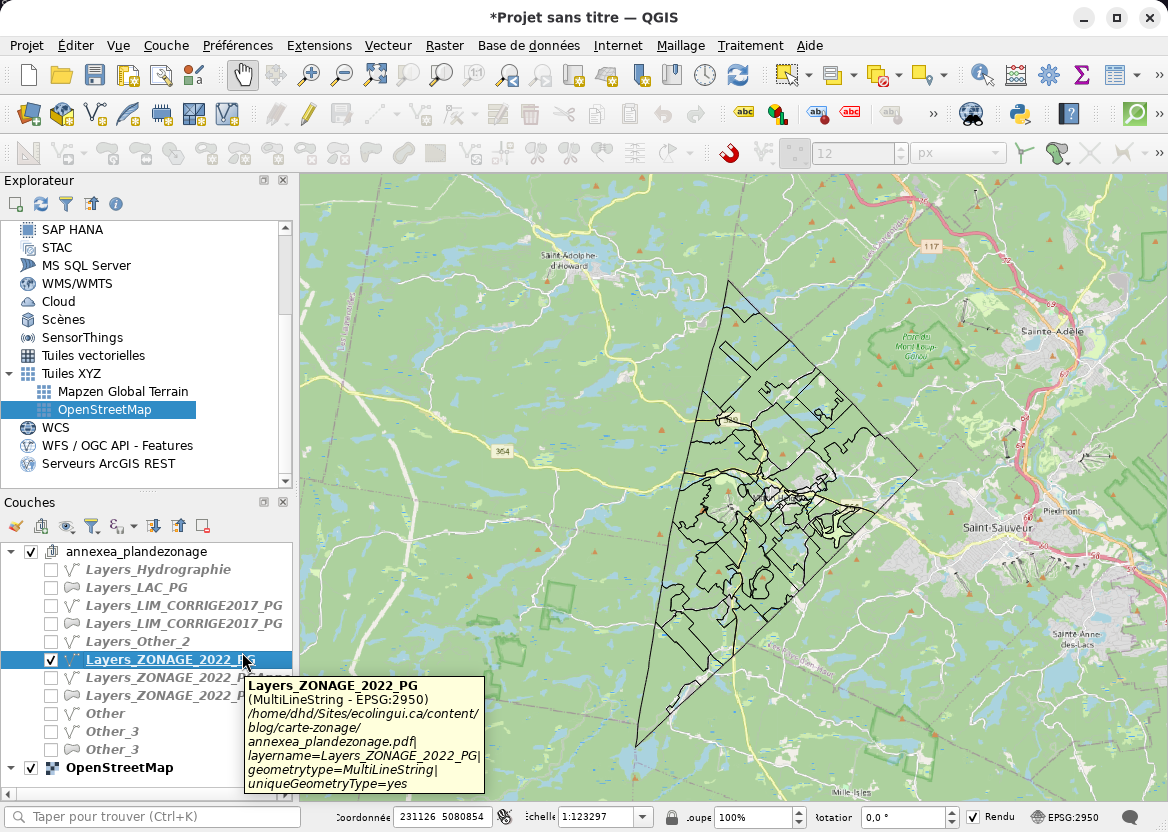The image size is (1168, 832).
Task: Collapse the annexea_plandezonage layer group
Action: tap(11, 552)
